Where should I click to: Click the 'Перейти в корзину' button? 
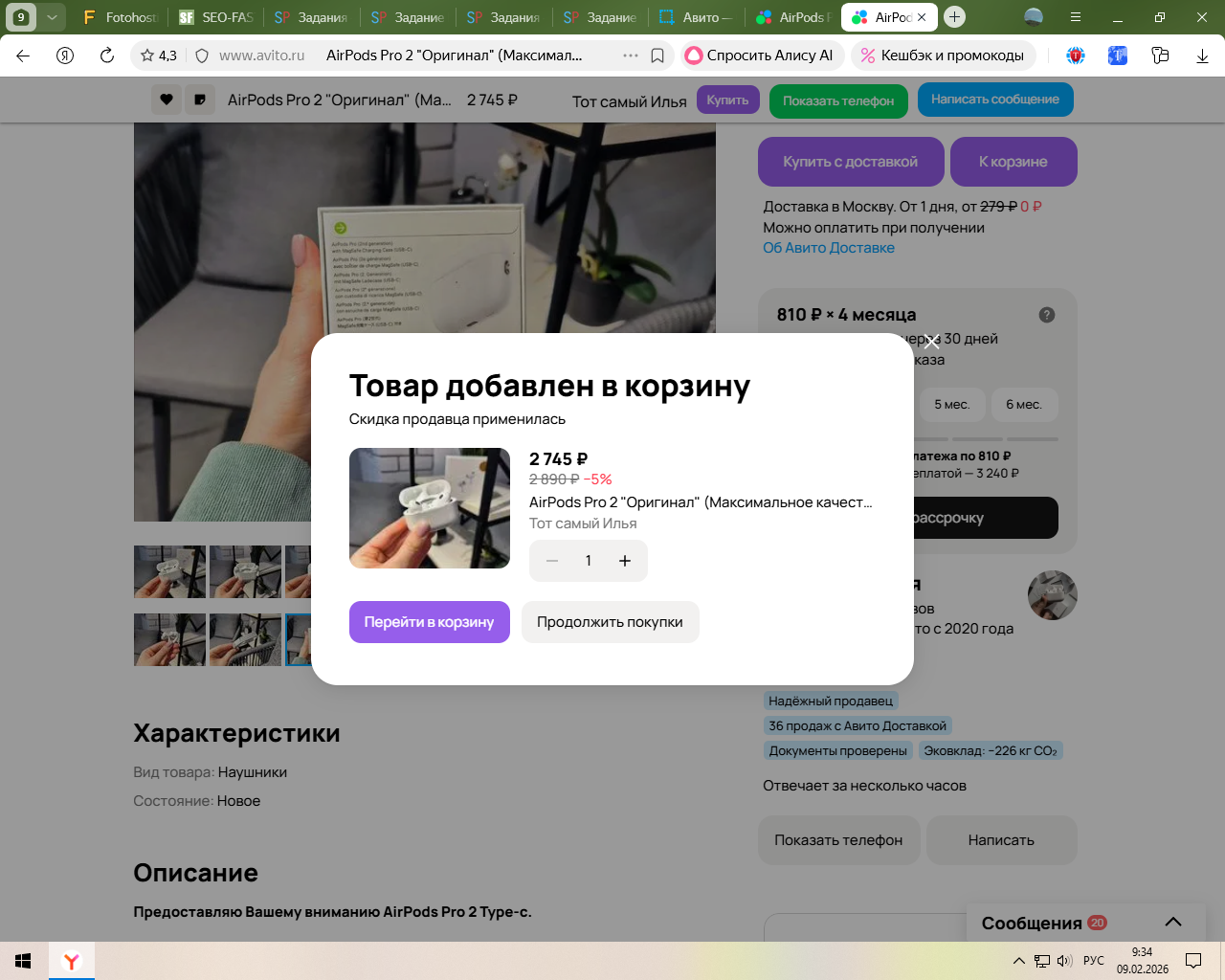click(x=430, y=622)
